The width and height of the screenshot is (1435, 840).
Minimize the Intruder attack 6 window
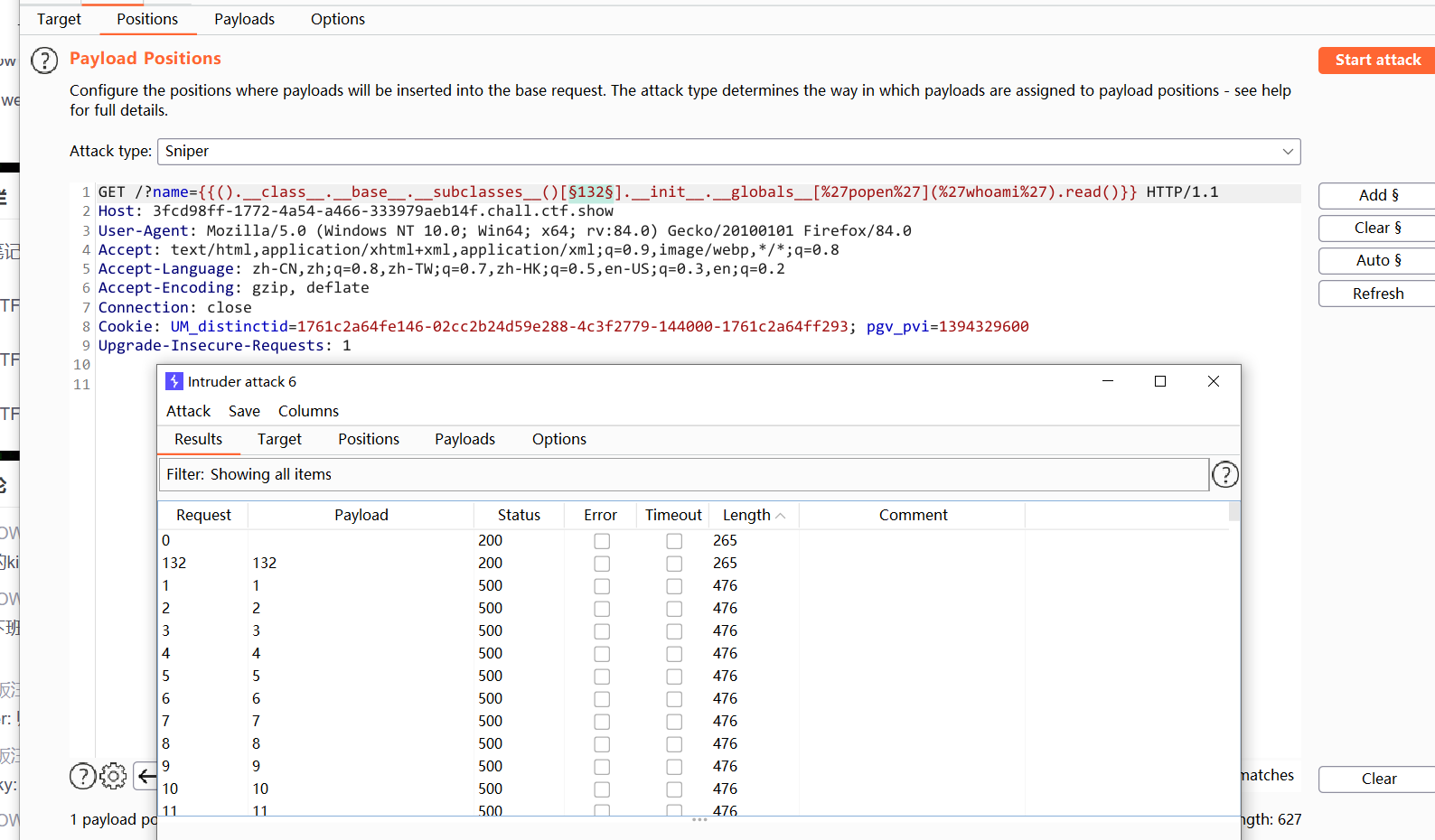[x=1107, y=381]
